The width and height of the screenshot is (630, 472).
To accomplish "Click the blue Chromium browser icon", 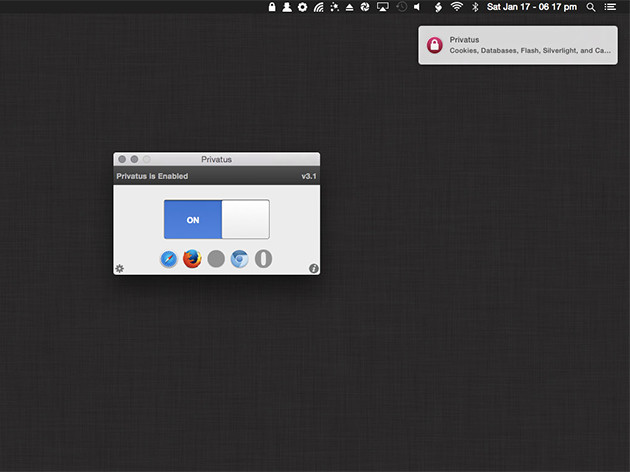I will (x=240, y=259).
